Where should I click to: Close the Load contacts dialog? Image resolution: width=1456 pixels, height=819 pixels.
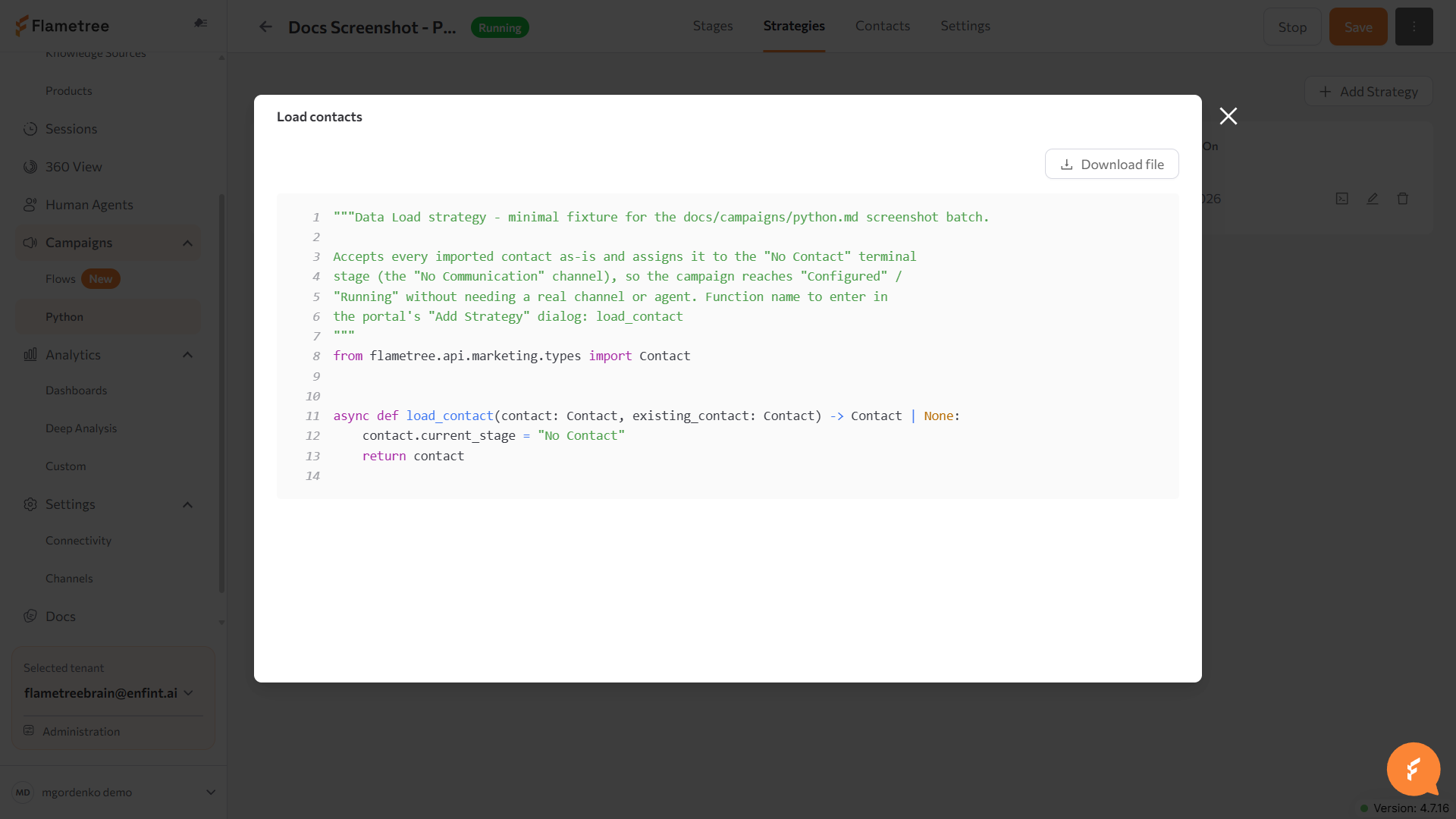[x=1228, y=116]
